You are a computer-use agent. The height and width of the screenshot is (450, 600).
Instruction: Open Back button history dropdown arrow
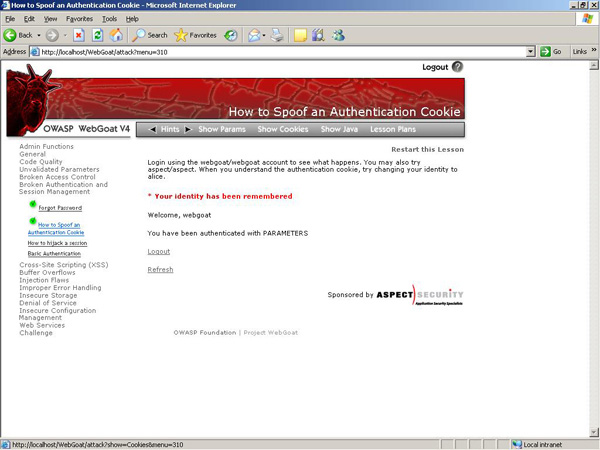(x=39, y=35)
